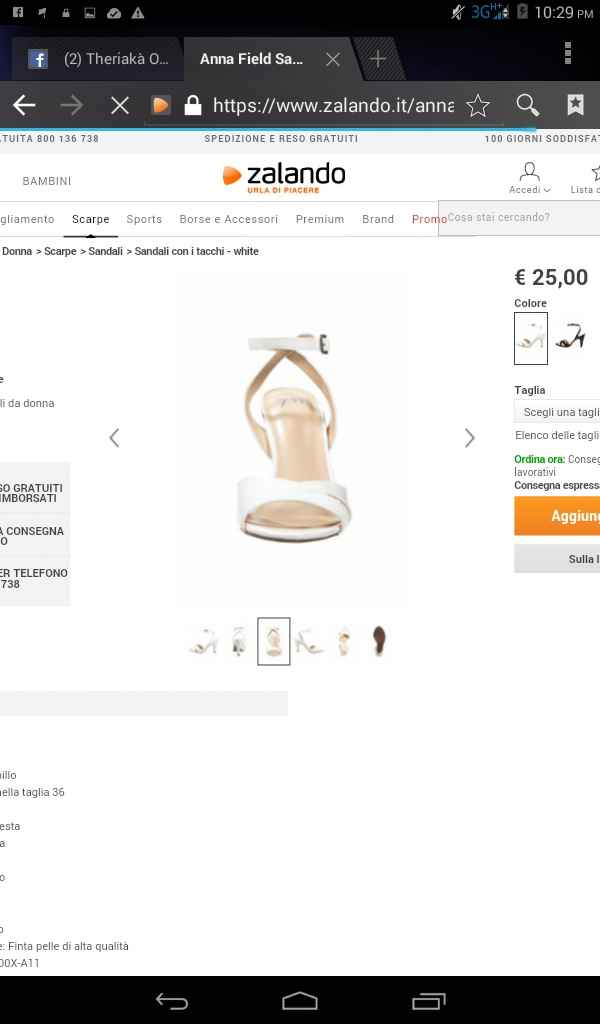Click the HTTPS lock icon in address bar
600x1024 pixels.
[191, 104]
